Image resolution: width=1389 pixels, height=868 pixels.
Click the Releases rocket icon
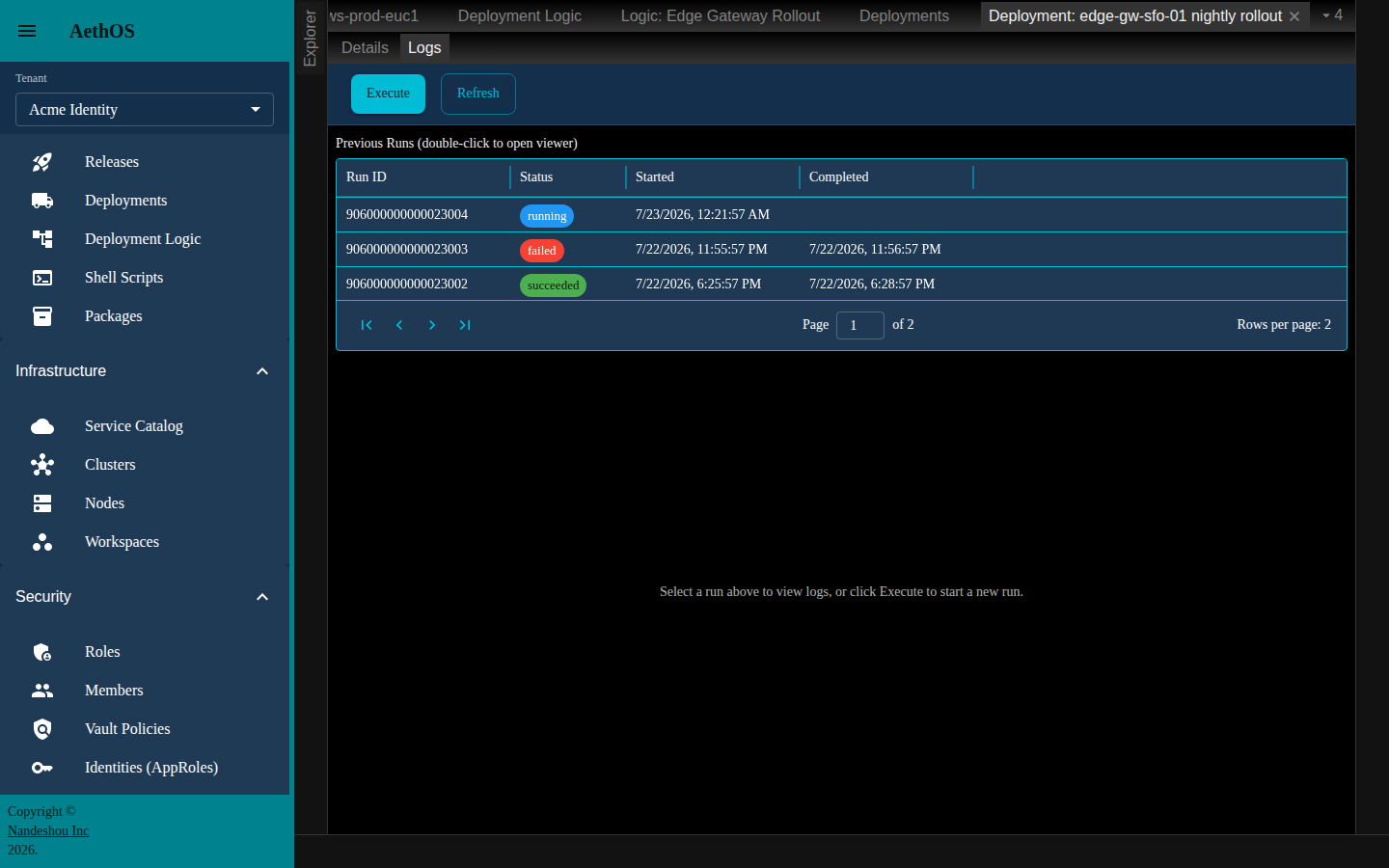[42, 162]
